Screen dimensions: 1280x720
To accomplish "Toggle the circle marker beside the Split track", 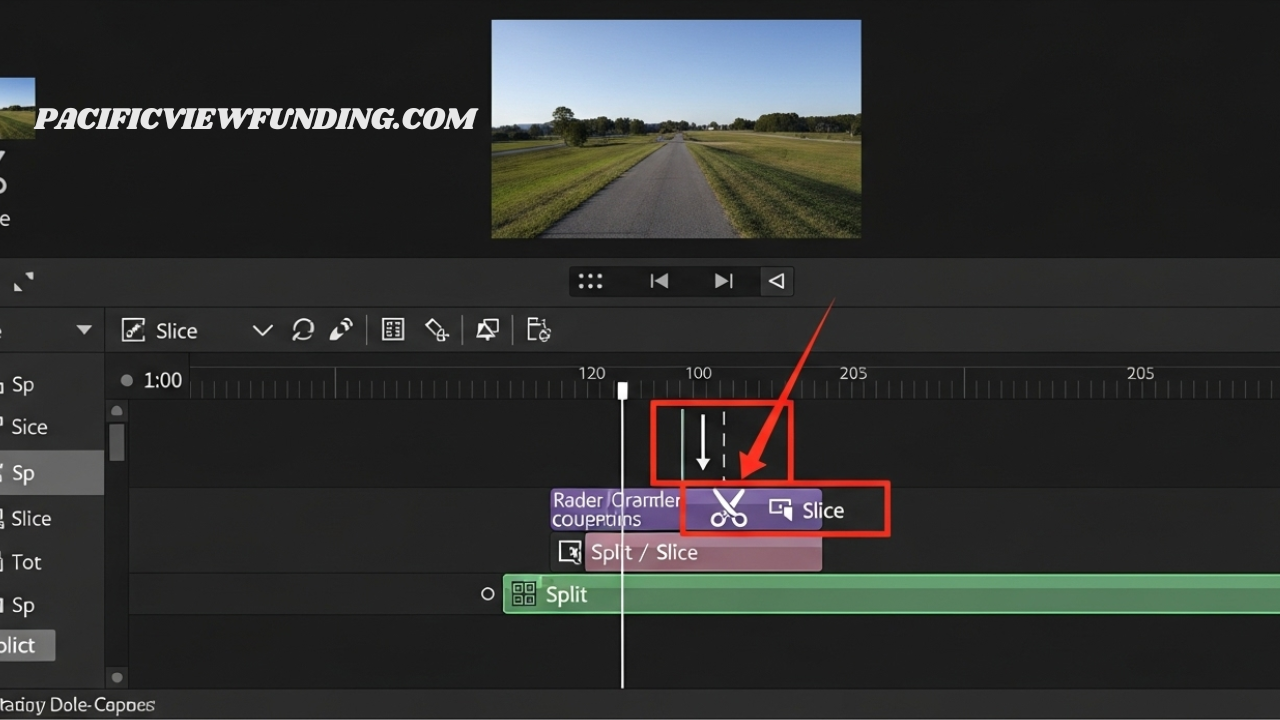I will (x=488, y=593).
